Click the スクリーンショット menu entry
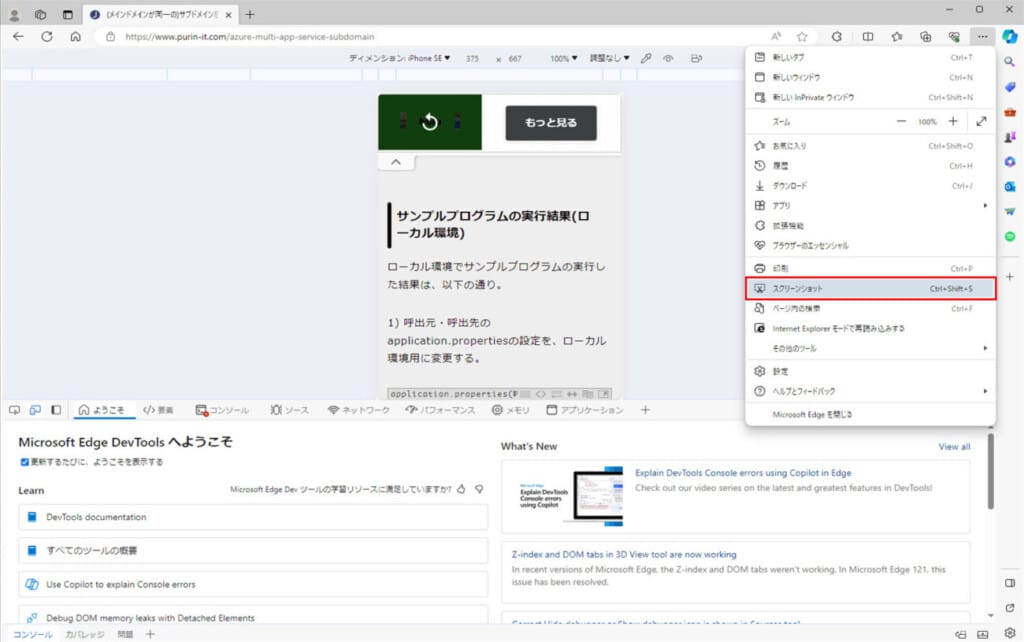This screenshot has width=1024, height=642. pyautogui.click(x=870, y=289)
